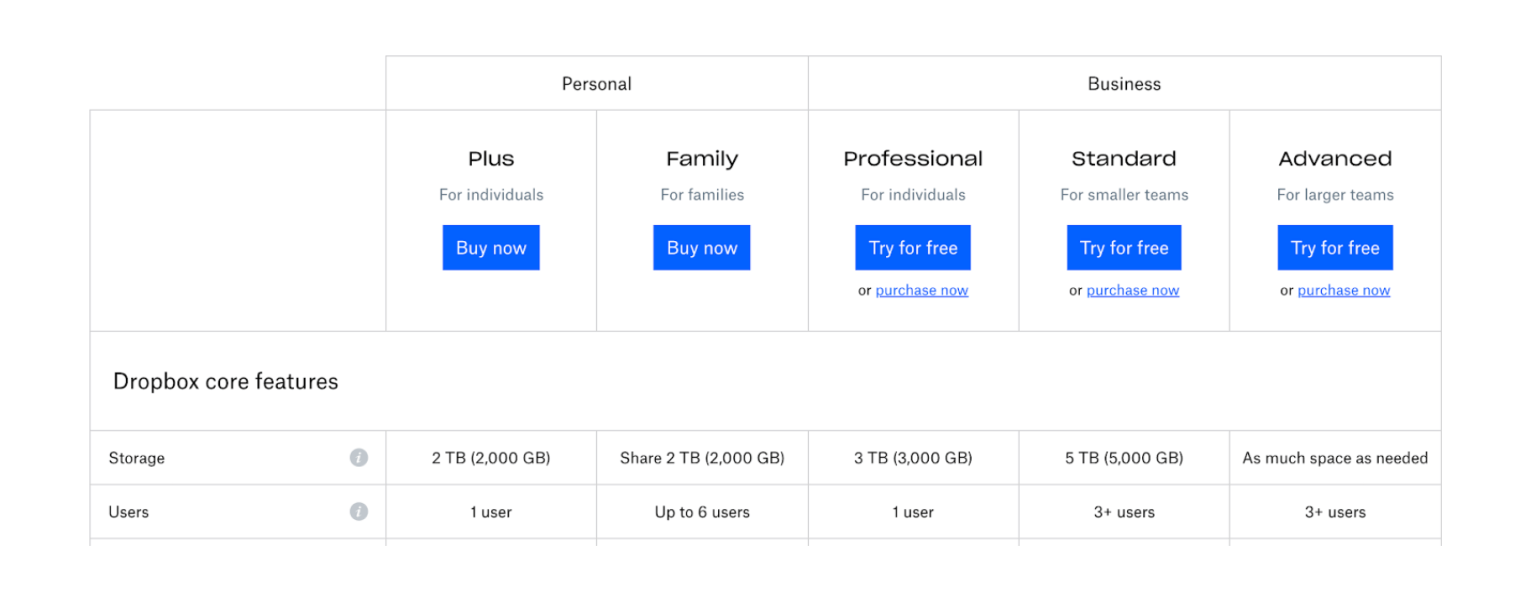Click the Professional plan title
The width and height of the screenshot is (1536, 598).
point(913,159)
